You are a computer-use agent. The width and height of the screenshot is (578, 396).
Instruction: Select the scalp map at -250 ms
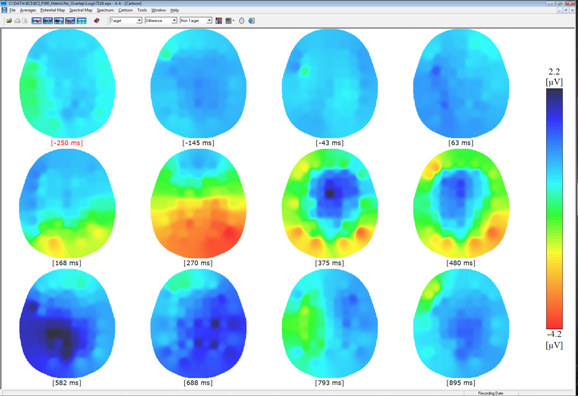coord(67,84)
